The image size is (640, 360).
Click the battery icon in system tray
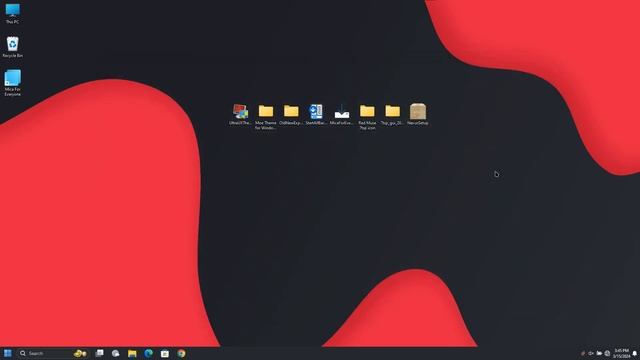pos(599,353)
